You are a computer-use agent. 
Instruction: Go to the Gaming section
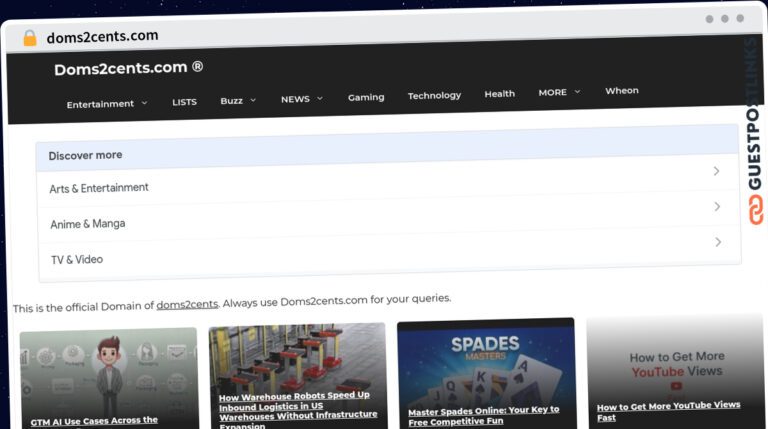[x=366, y=97]
